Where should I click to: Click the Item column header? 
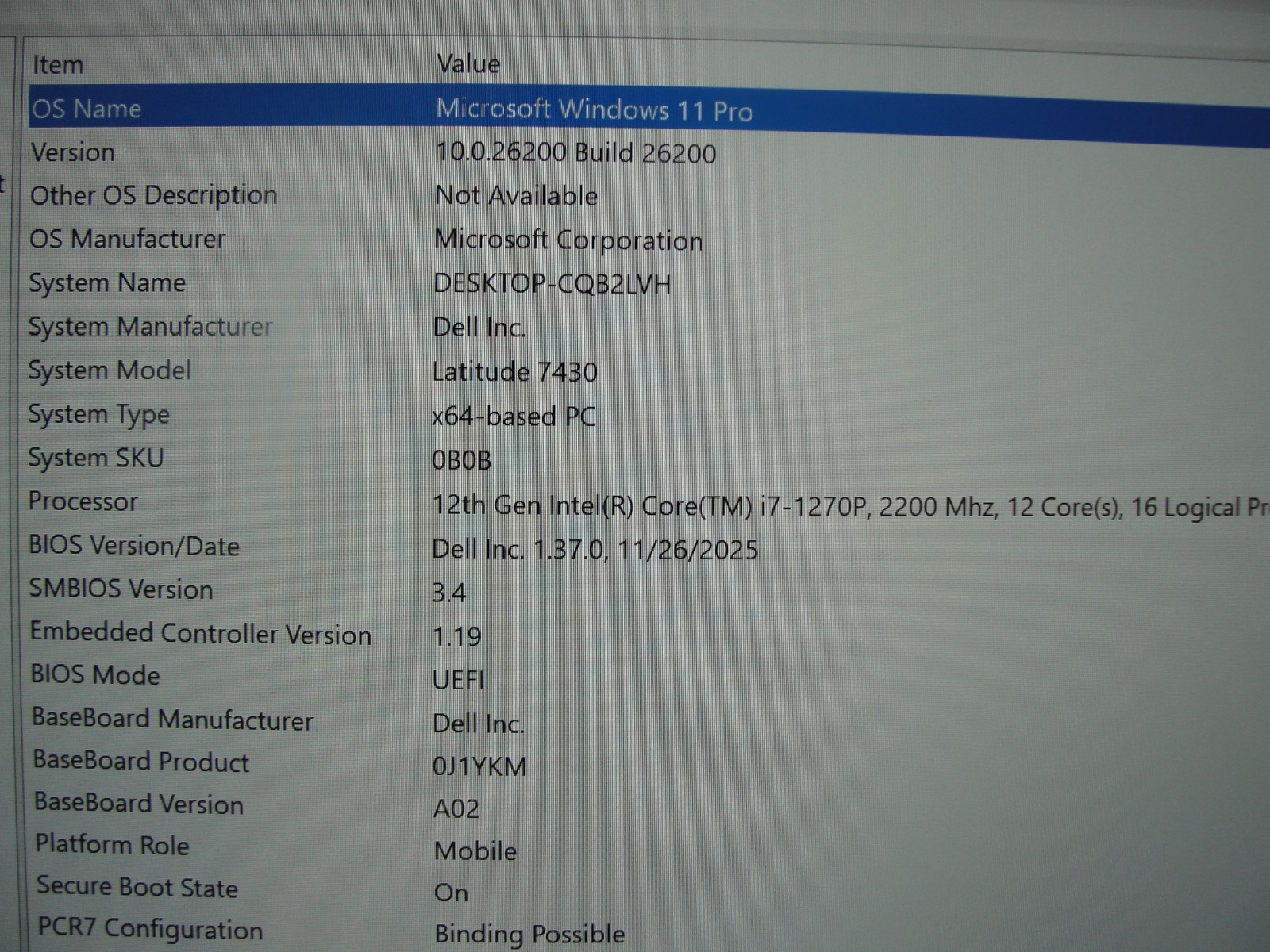[x=57, y=65]
